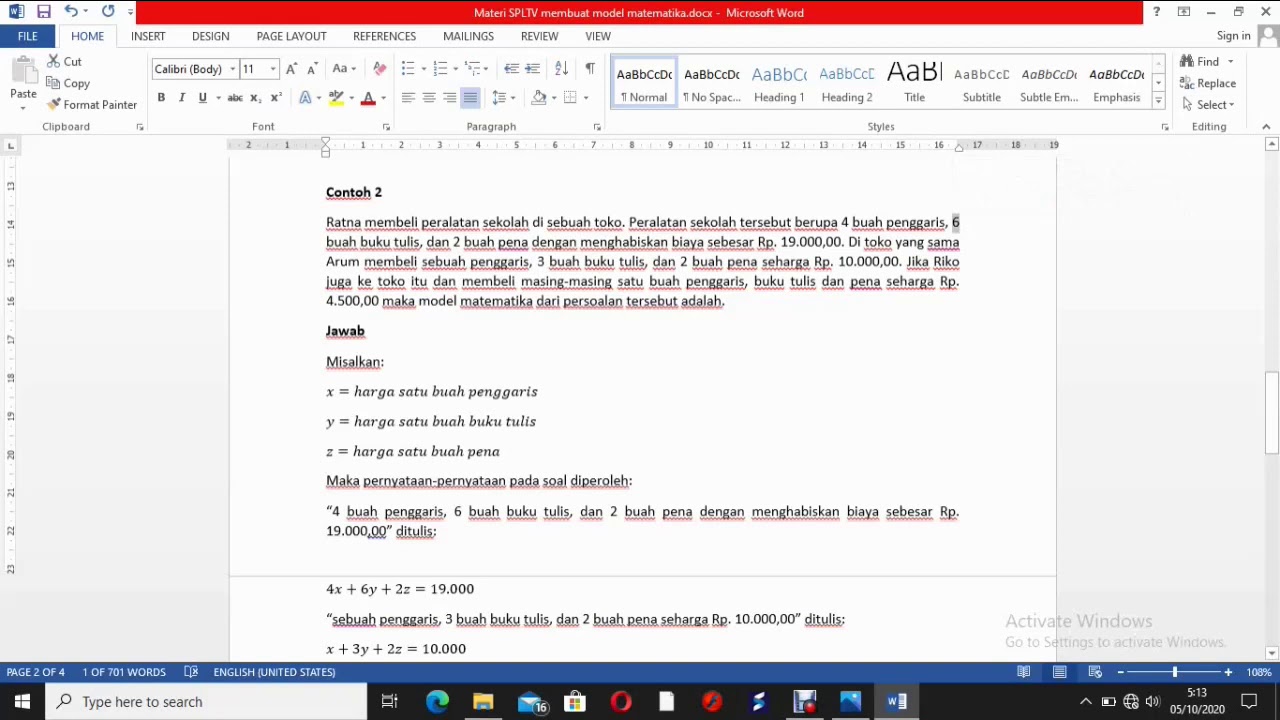This screenshot has width=1280, height=720.
Task: Open Microsoft Edge from taskbar
Action: [x=437, y=702]
